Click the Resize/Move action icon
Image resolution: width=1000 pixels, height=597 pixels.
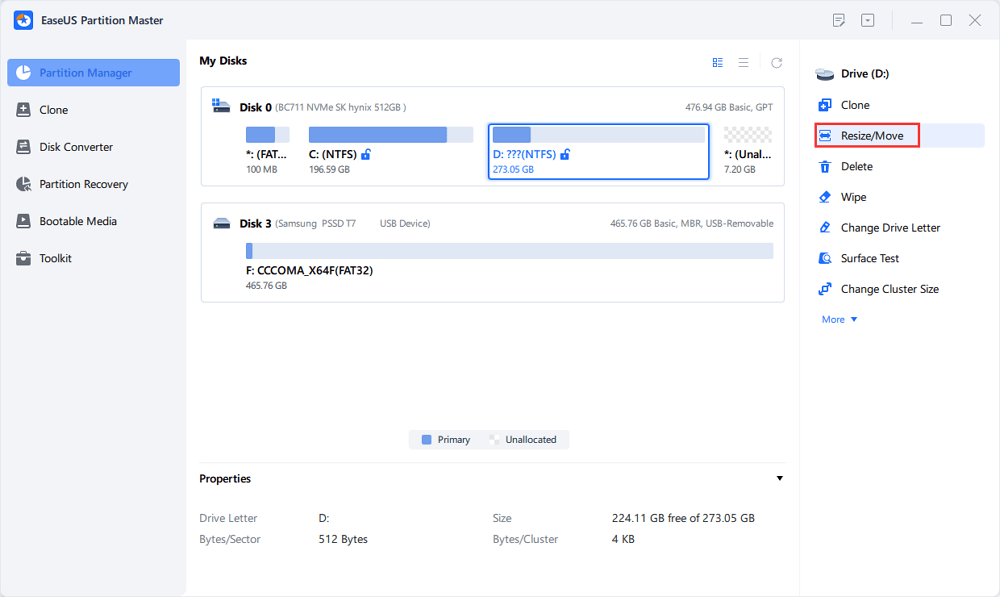825,135
